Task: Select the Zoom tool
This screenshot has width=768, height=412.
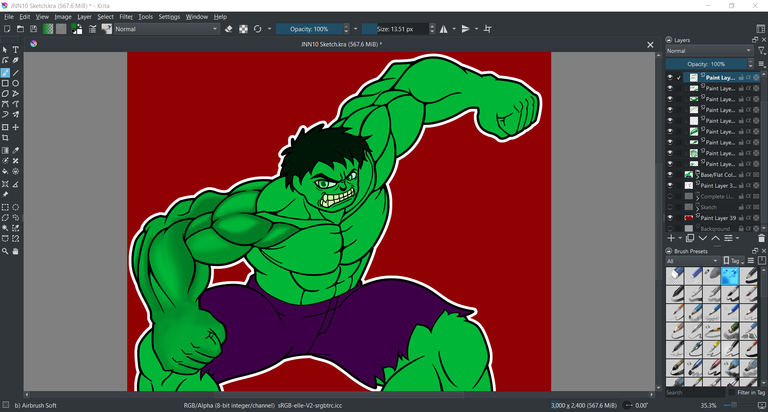Action: [5, 251]
